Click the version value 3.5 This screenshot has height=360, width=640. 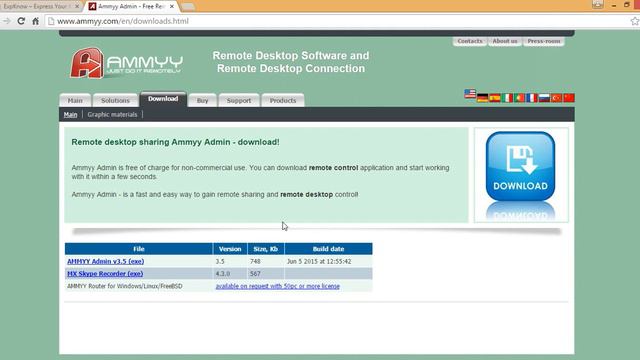click(220, 261)
